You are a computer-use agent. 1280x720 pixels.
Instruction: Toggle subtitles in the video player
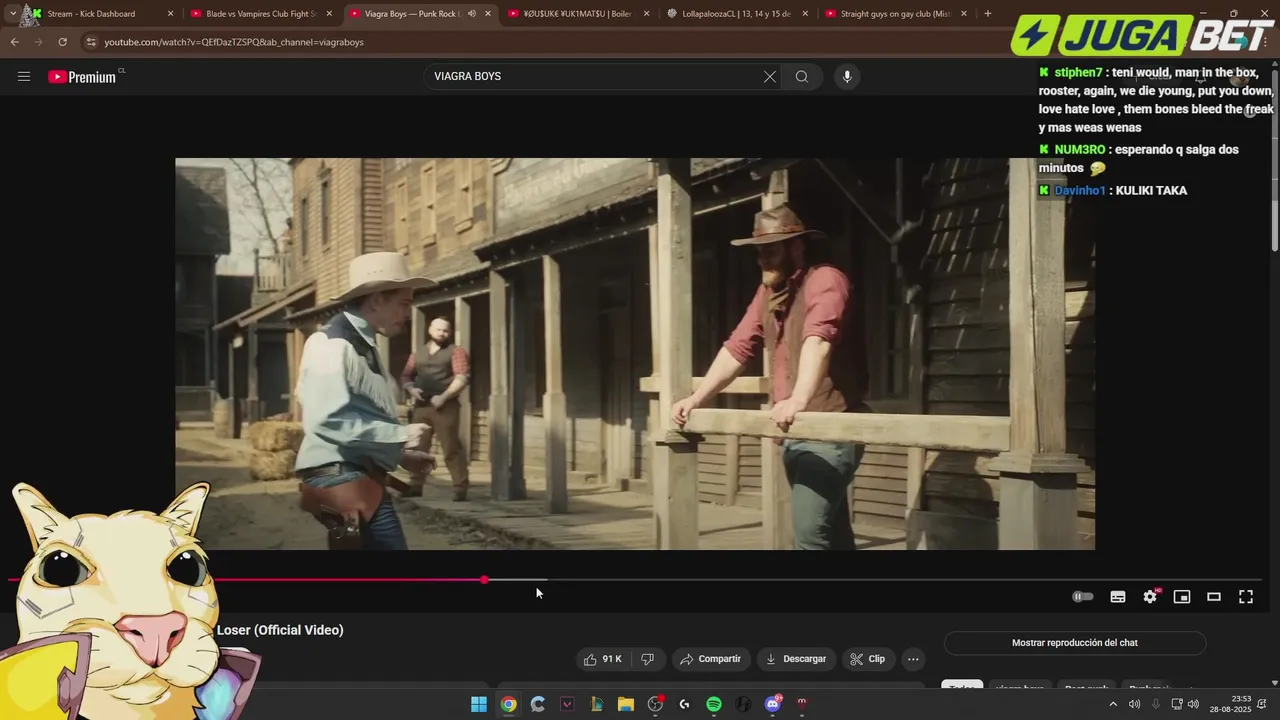[1118, 596]
